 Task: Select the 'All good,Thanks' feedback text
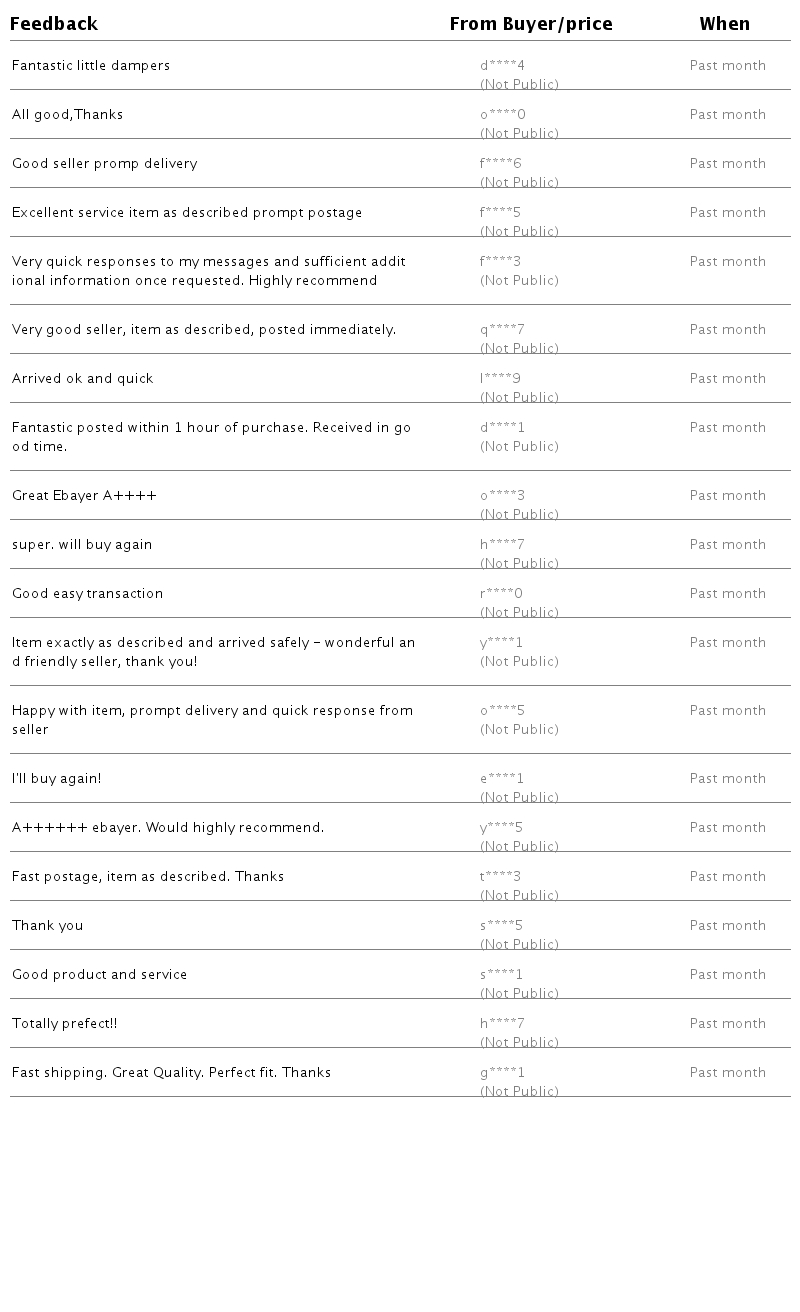[x=67, y=115]
